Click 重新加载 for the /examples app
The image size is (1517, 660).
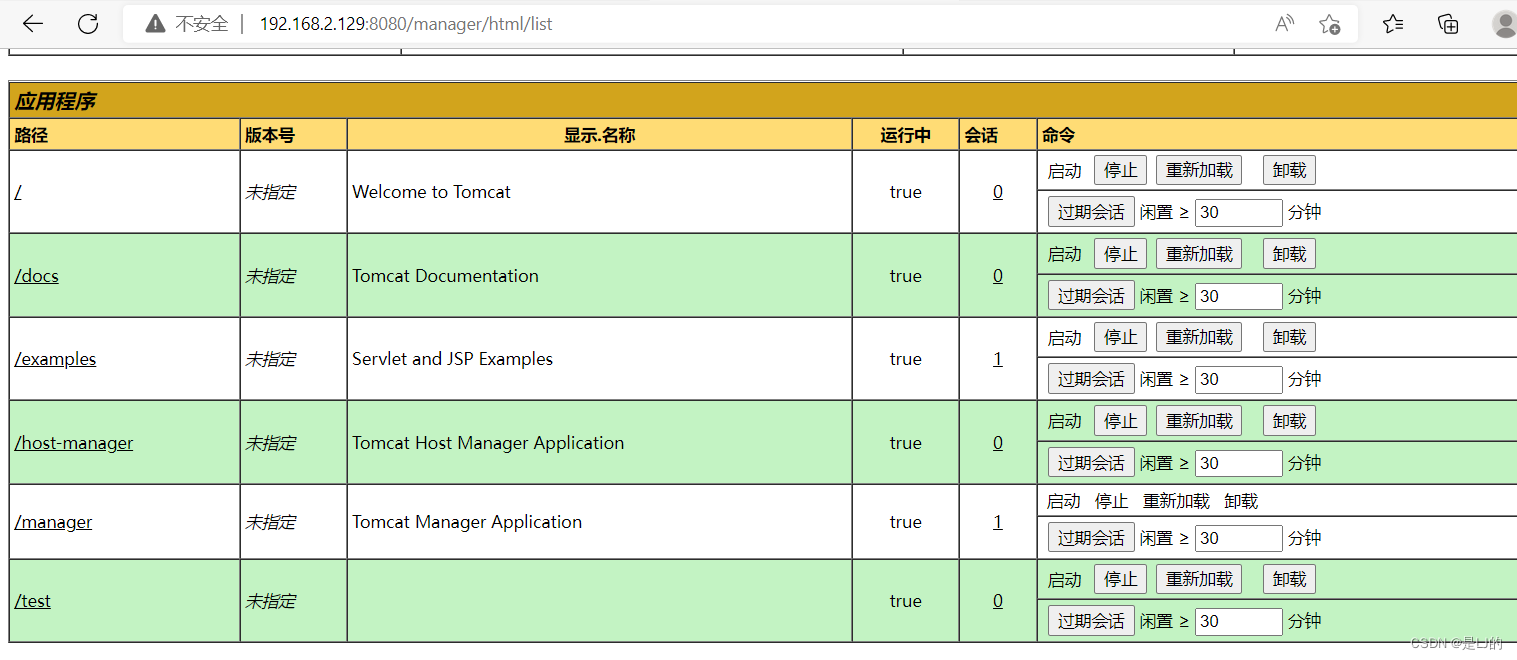pyautogui.click(x=1199, y=337)
